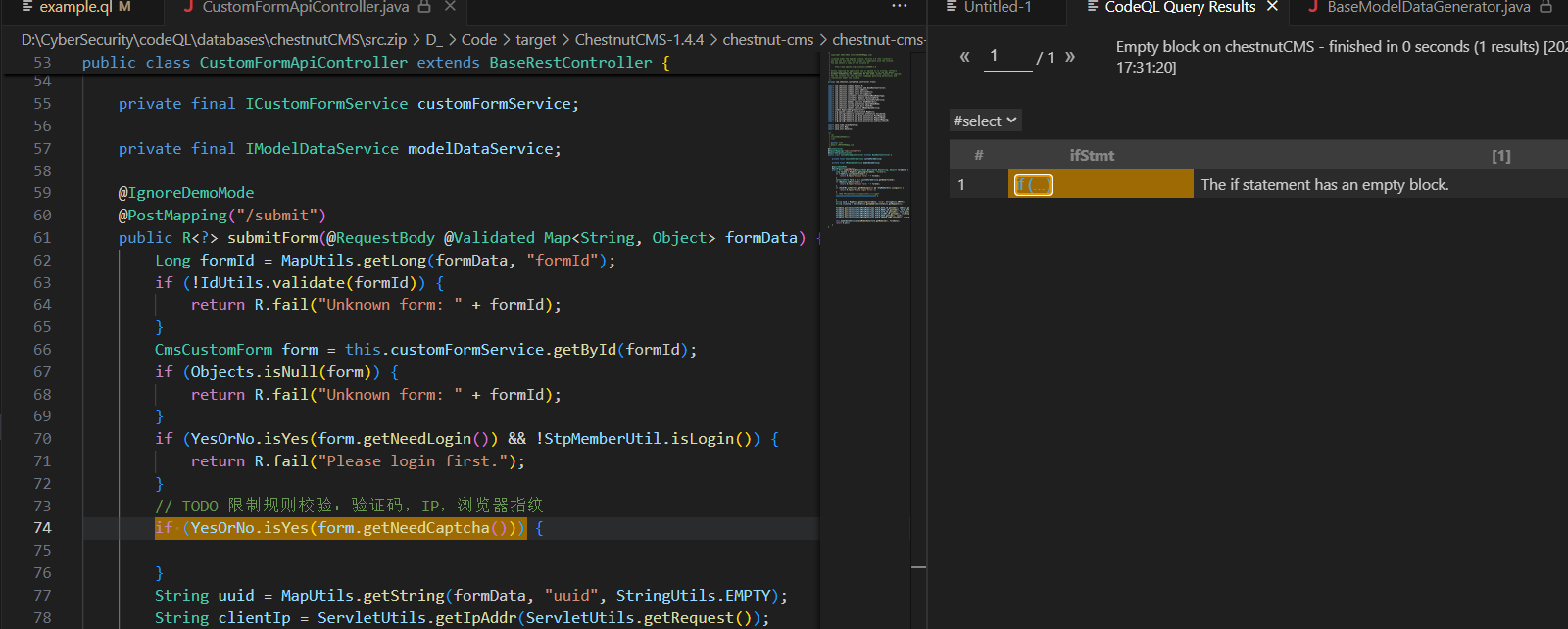The height and width of the screenshot is (629, 1568).
Task: Open the #select result set dropdown
Action: (986, 121)
